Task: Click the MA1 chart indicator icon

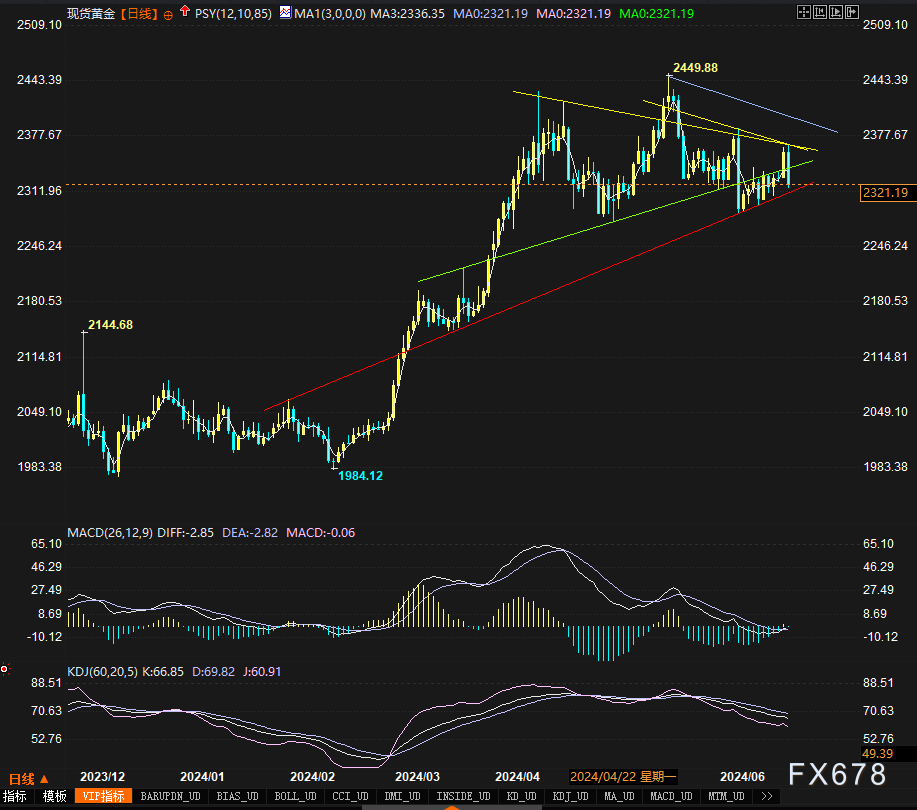Action: click(286, 14)
